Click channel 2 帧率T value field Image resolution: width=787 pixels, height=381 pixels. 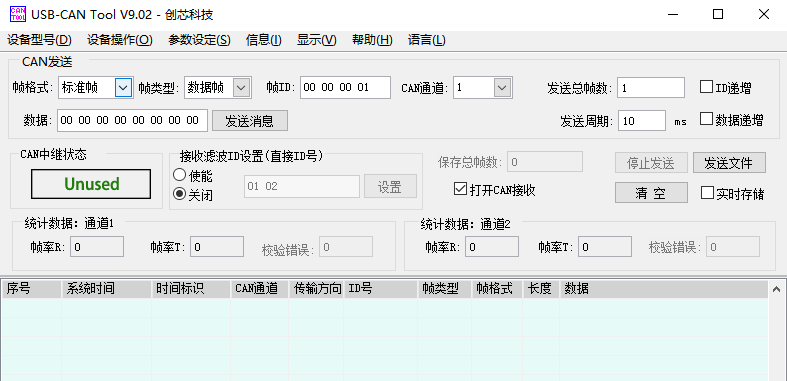pos(605,246)
